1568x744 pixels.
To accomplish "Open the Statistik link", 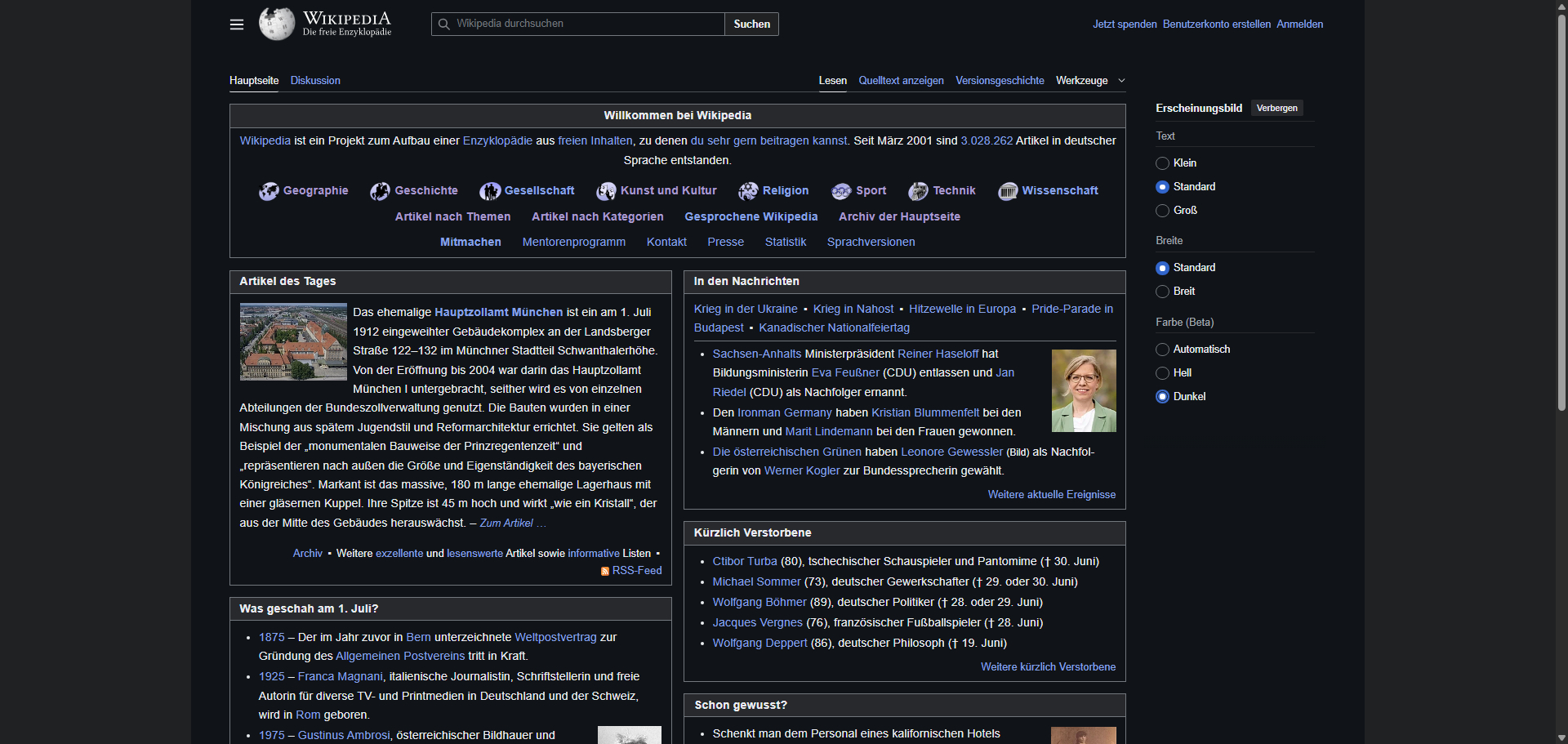I will click(785, 242).
